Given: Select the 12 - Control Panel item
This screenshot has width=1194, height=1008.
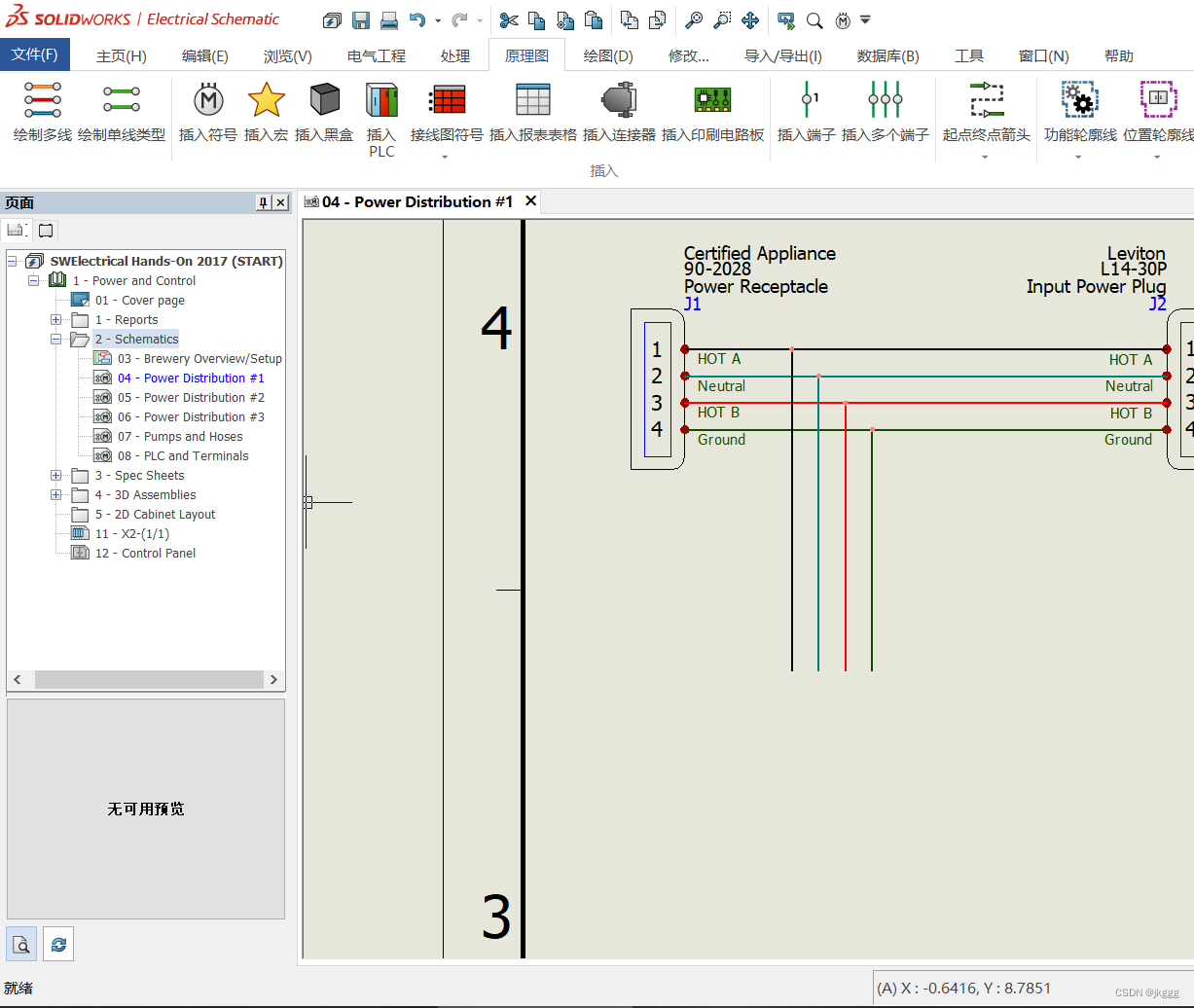Looking at the screenshot, I should coord(145,554).
